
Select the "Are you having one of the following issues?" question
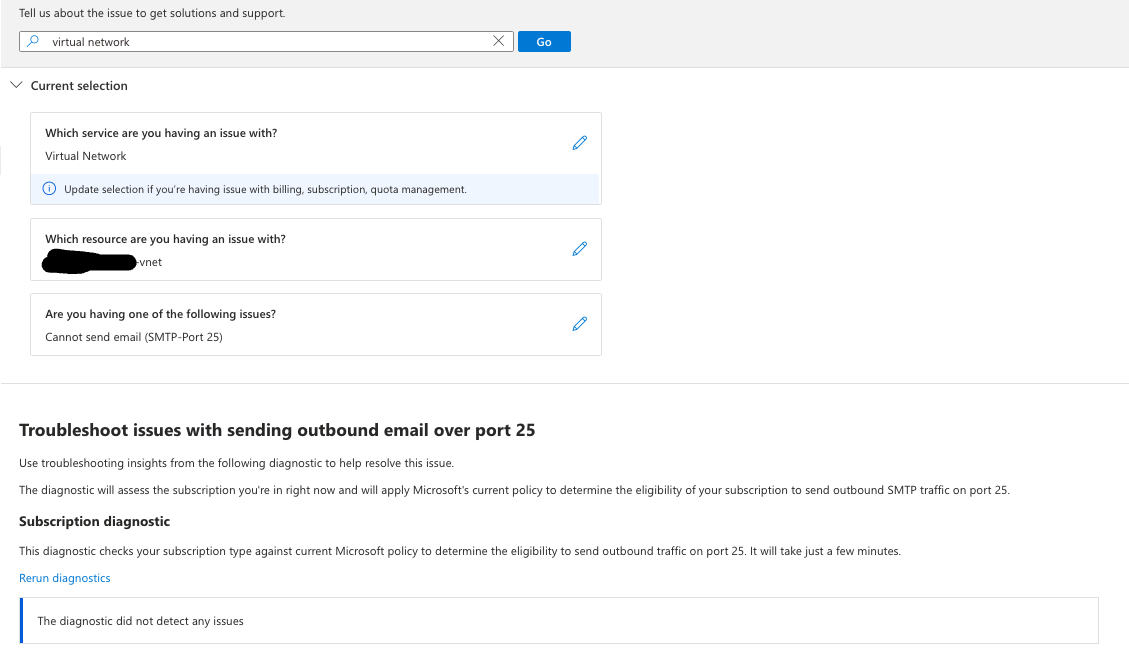coord(160,314)
